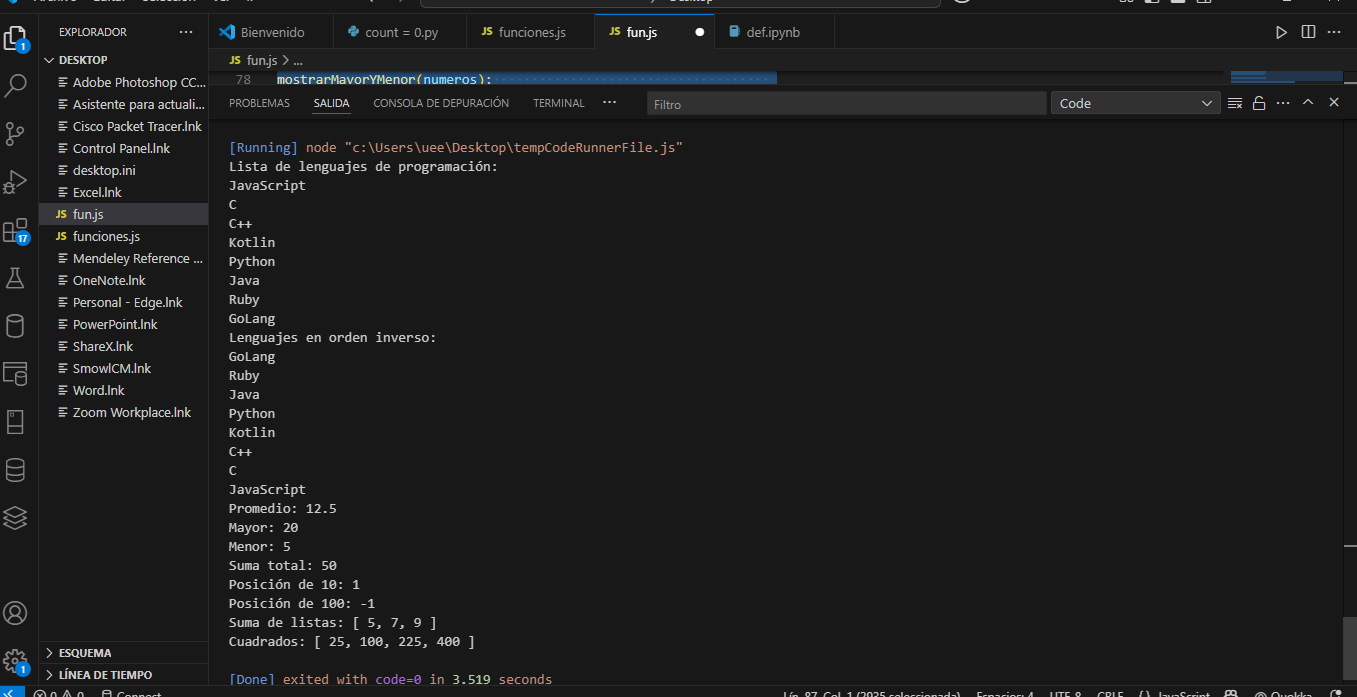Clear the output panel
1357x697 pixels.
pos(1235,103)
